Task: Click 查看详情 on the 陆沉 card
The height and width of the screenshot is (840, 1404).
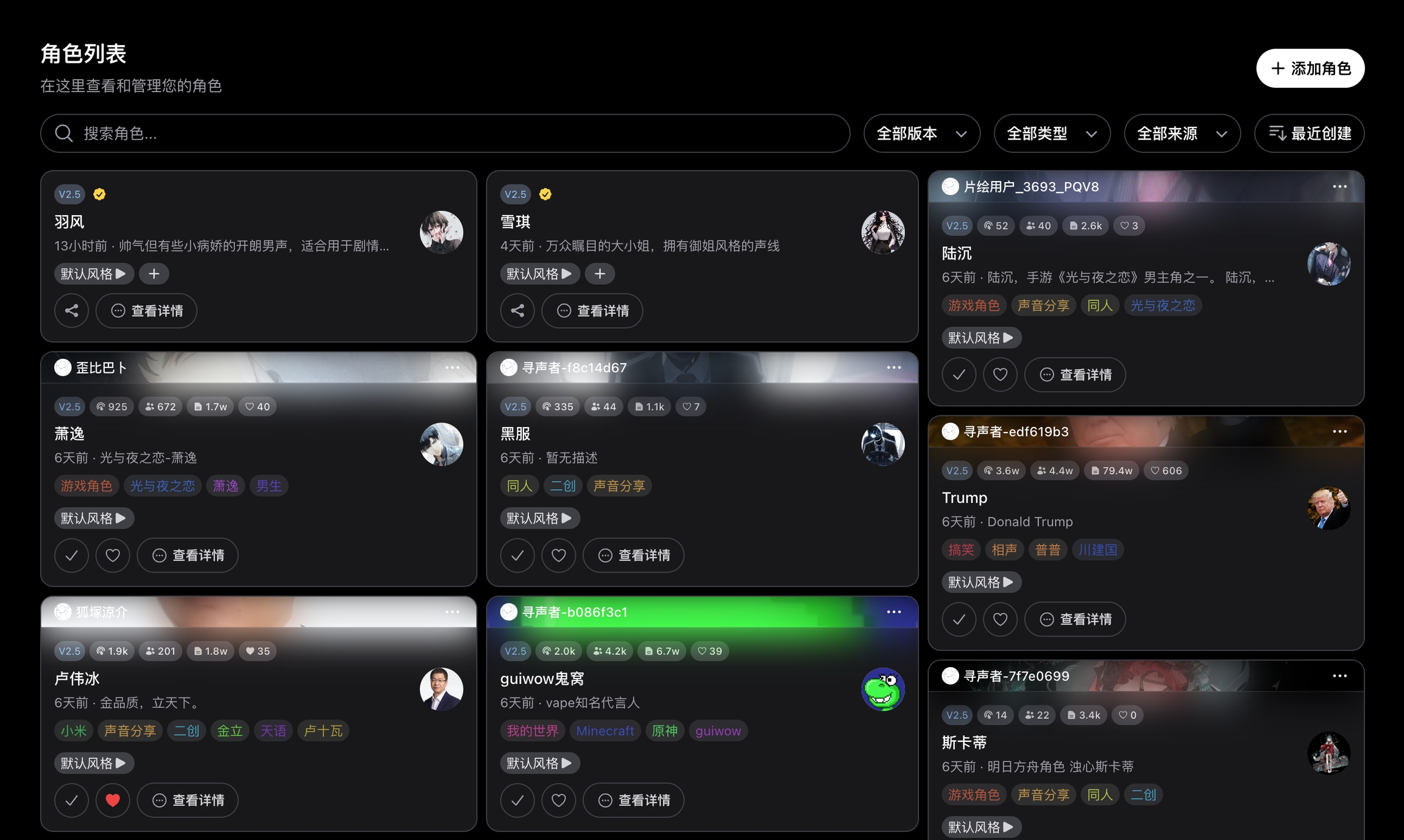Action: click(x=1075, y=375)
